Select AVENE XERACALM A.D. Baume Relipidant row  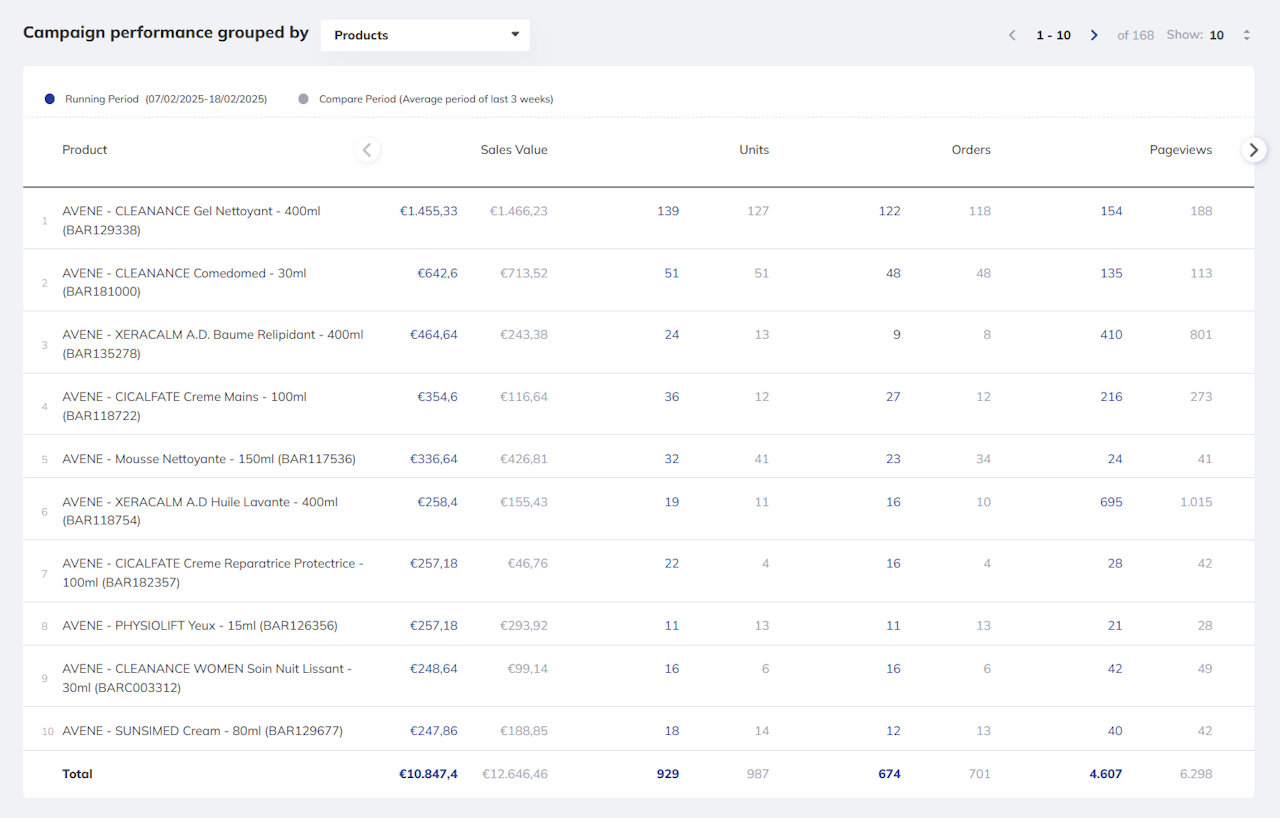point(212,344)
